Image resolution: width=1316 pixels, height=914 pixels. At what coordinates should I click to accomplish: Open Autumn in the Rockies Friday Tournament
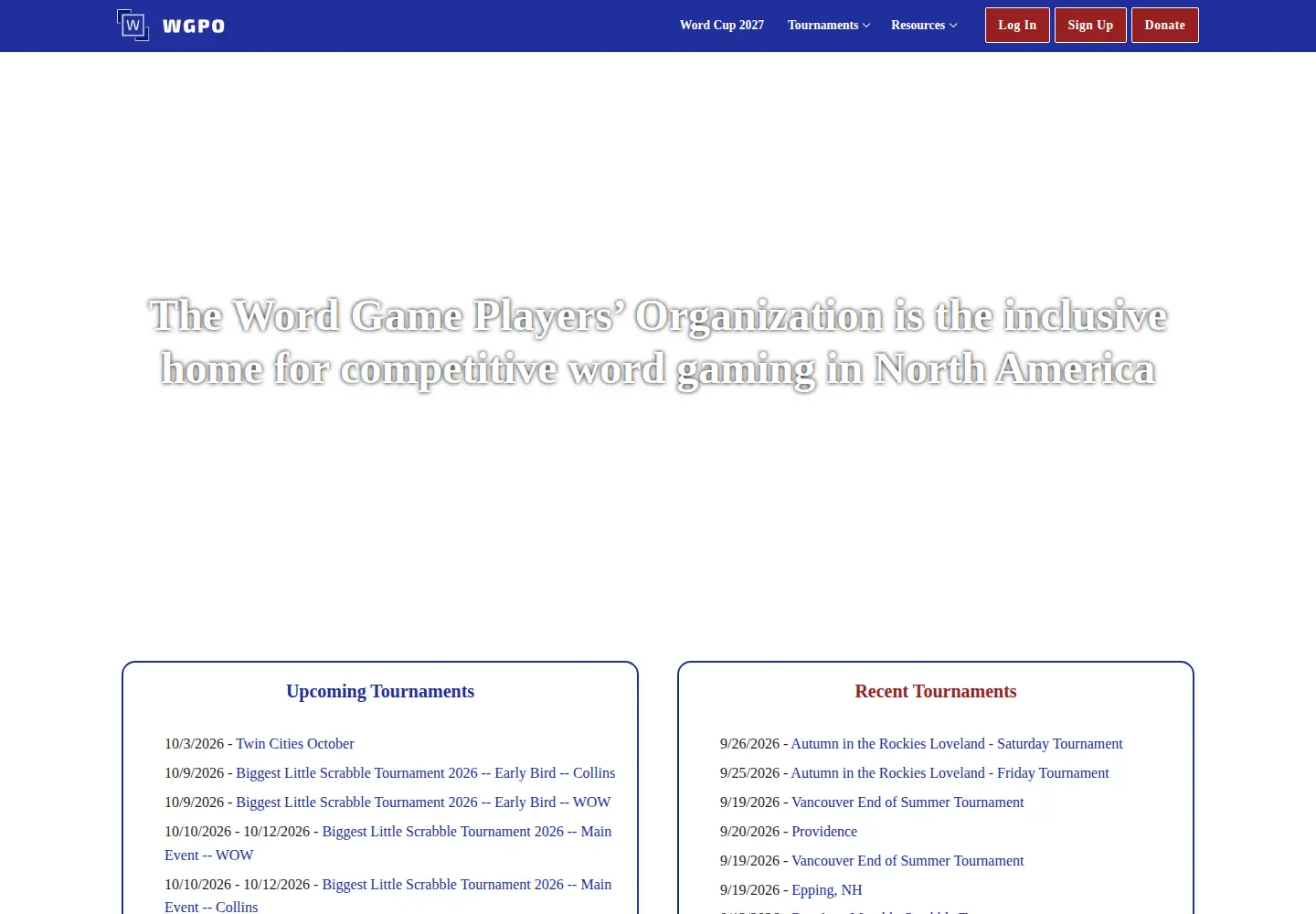[950, 773]
